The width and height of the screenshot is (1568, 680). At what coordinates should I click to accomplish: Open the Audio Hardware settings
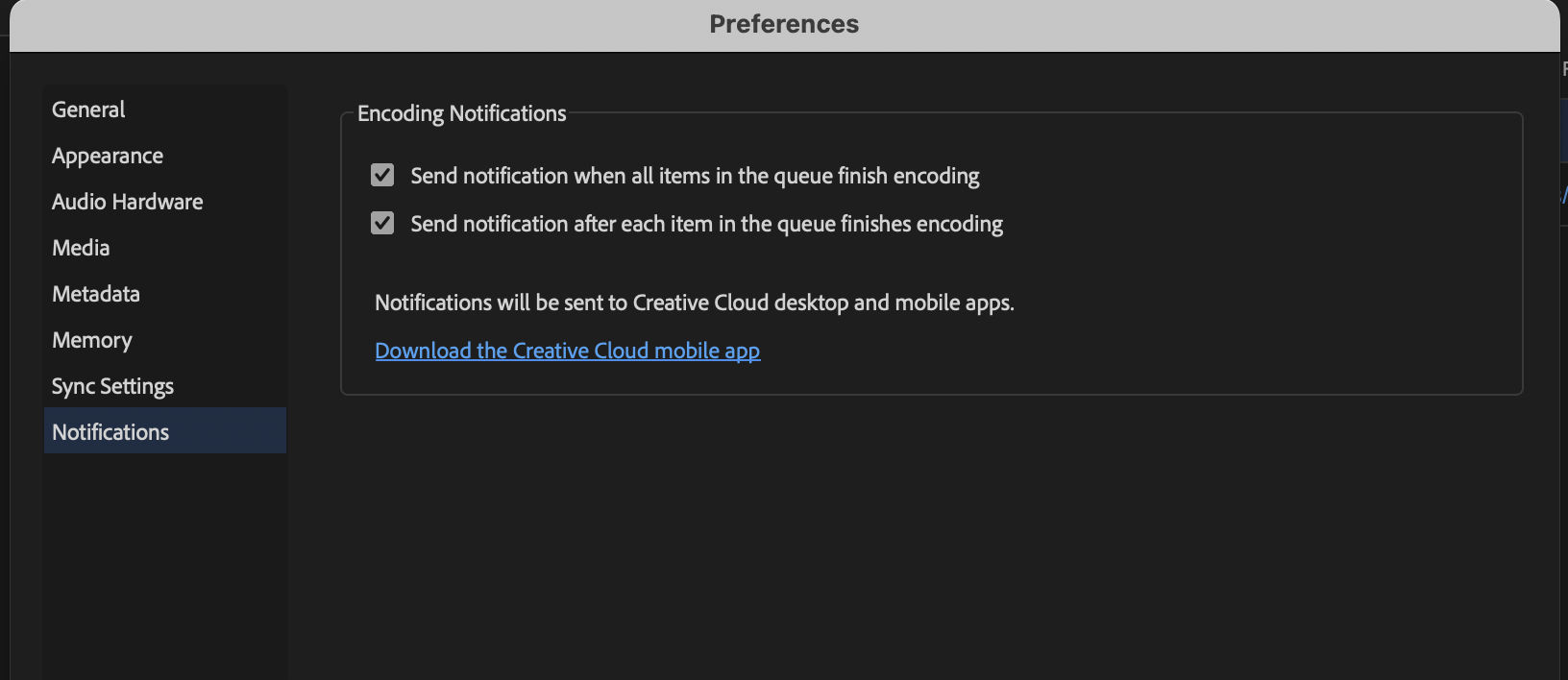point(127,201)
